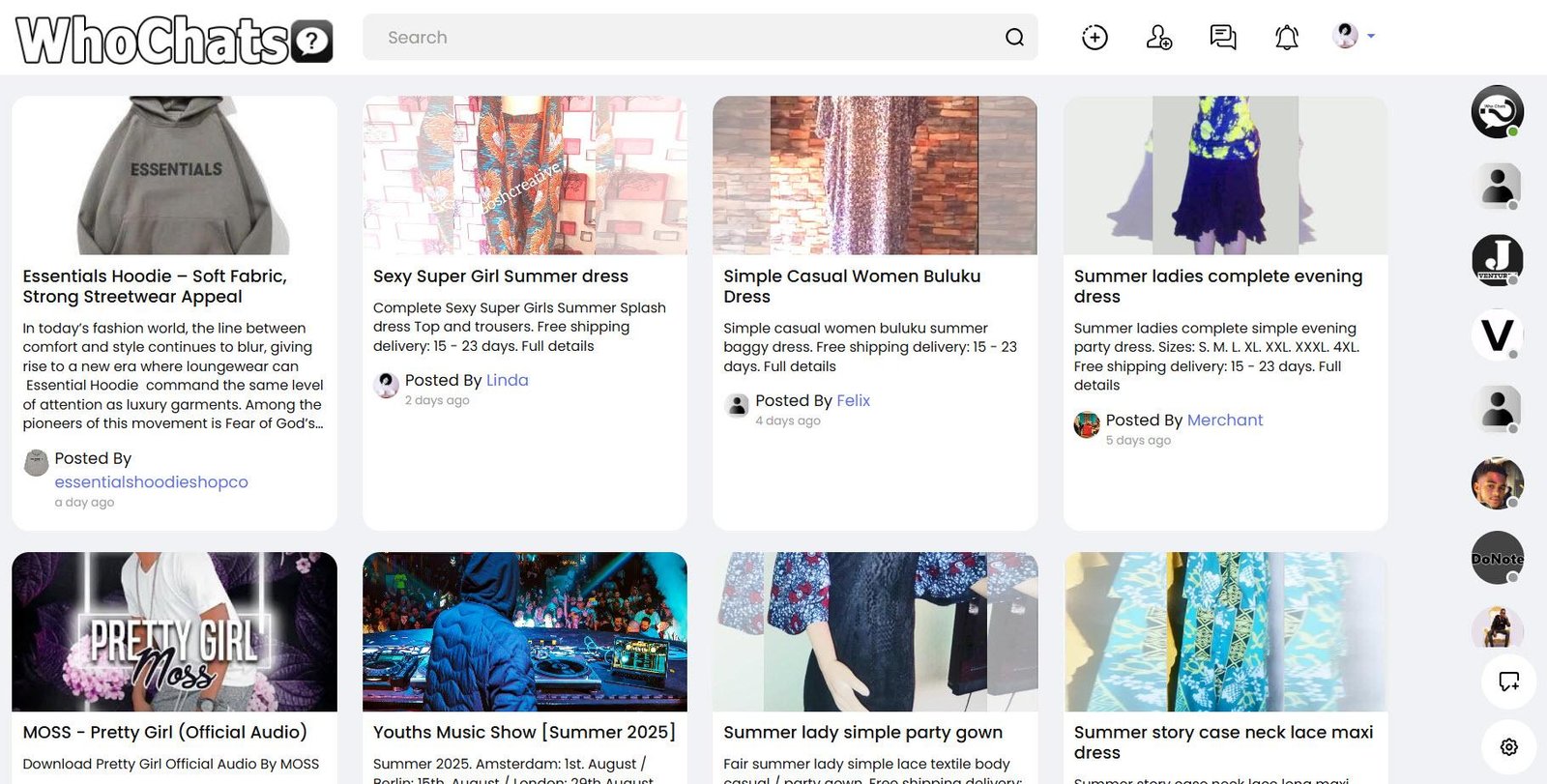Open Essentials Hoodie post title
The height and width of the screenshot is (784, 1547).
click(x=155, y=286)
